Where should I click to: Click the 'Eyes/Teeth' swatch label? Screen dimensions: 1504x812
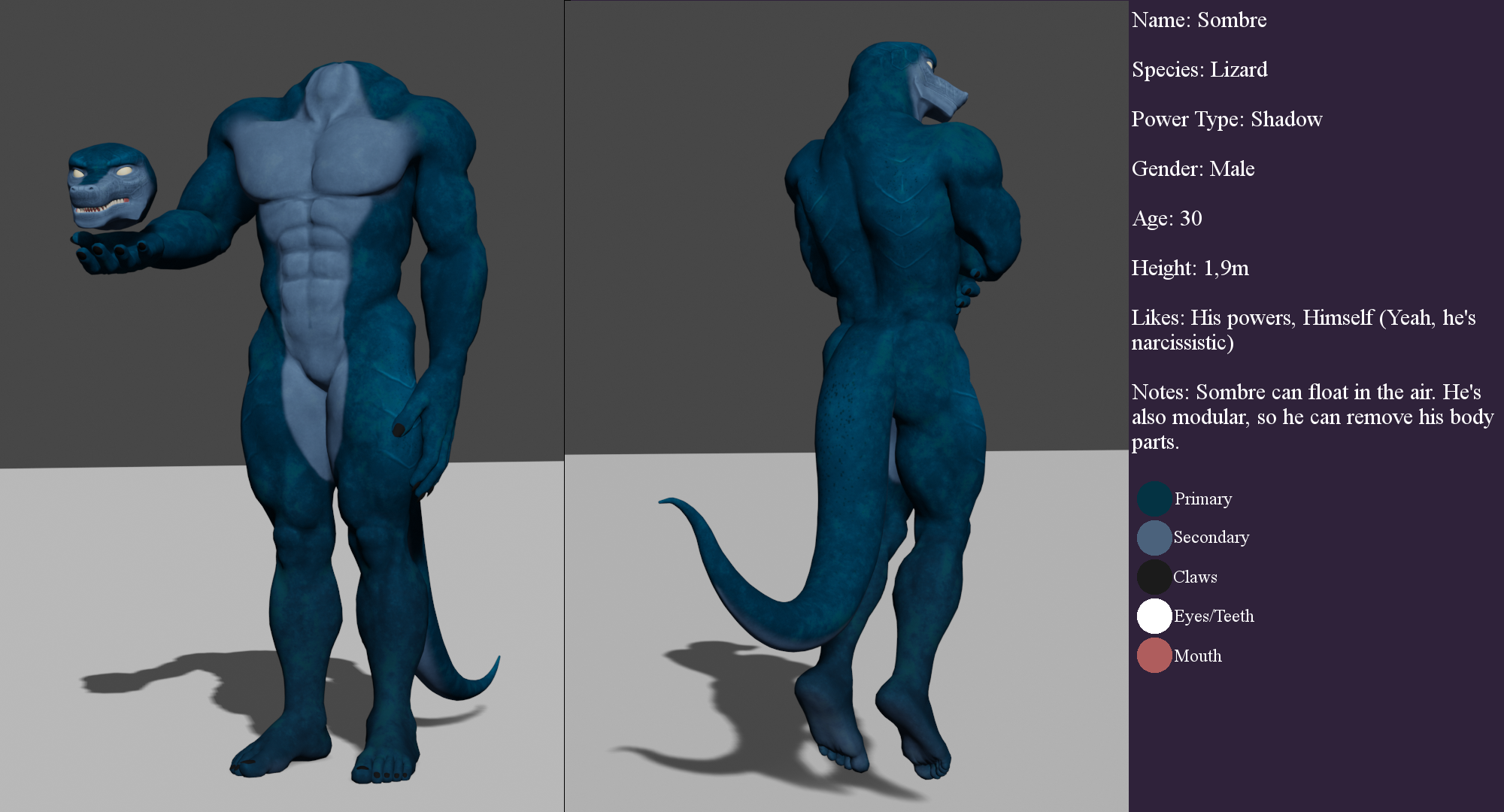click(1214, 617)
